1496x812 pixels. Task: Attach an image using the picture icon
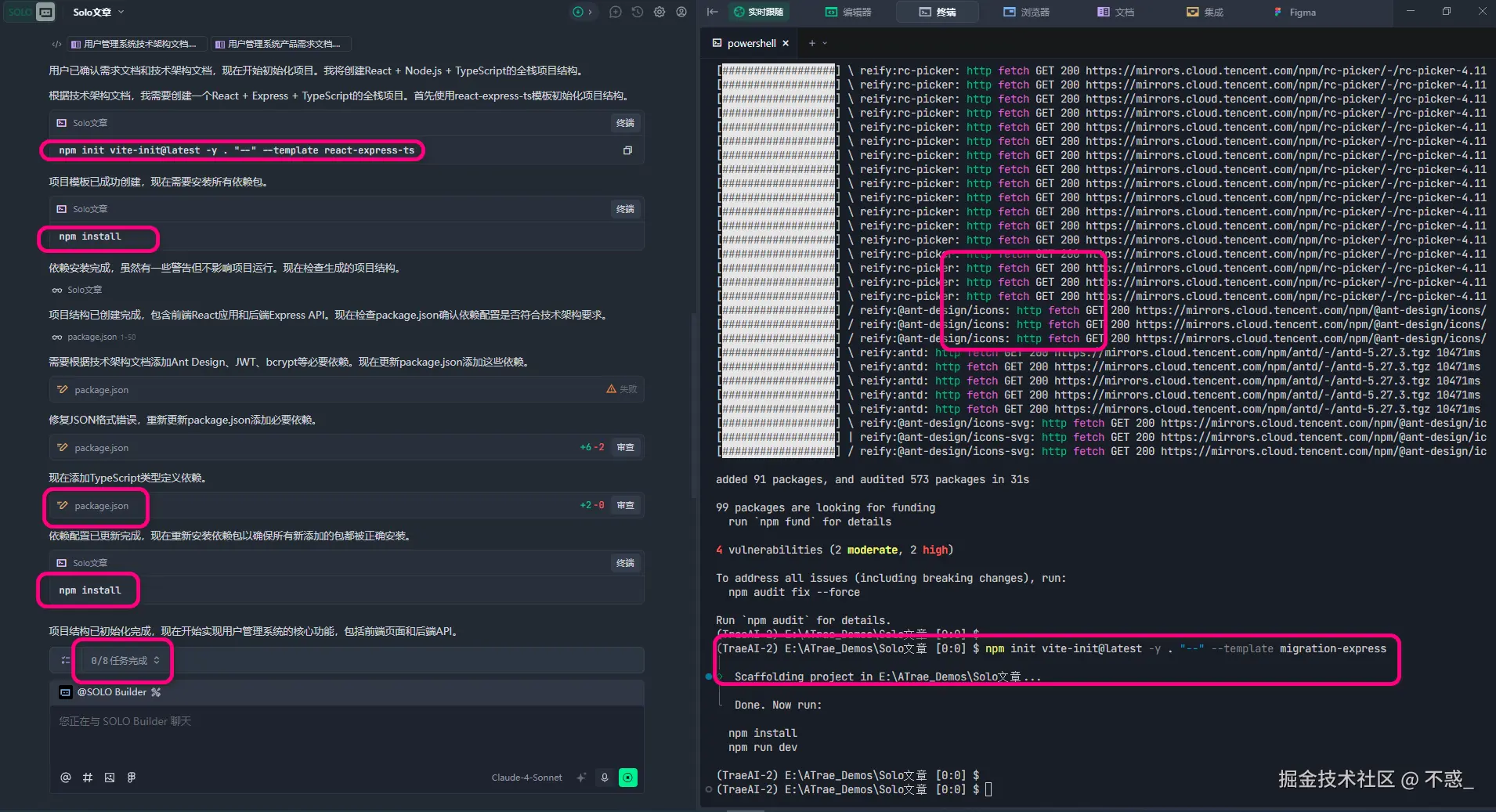click(x=110, y=778)
